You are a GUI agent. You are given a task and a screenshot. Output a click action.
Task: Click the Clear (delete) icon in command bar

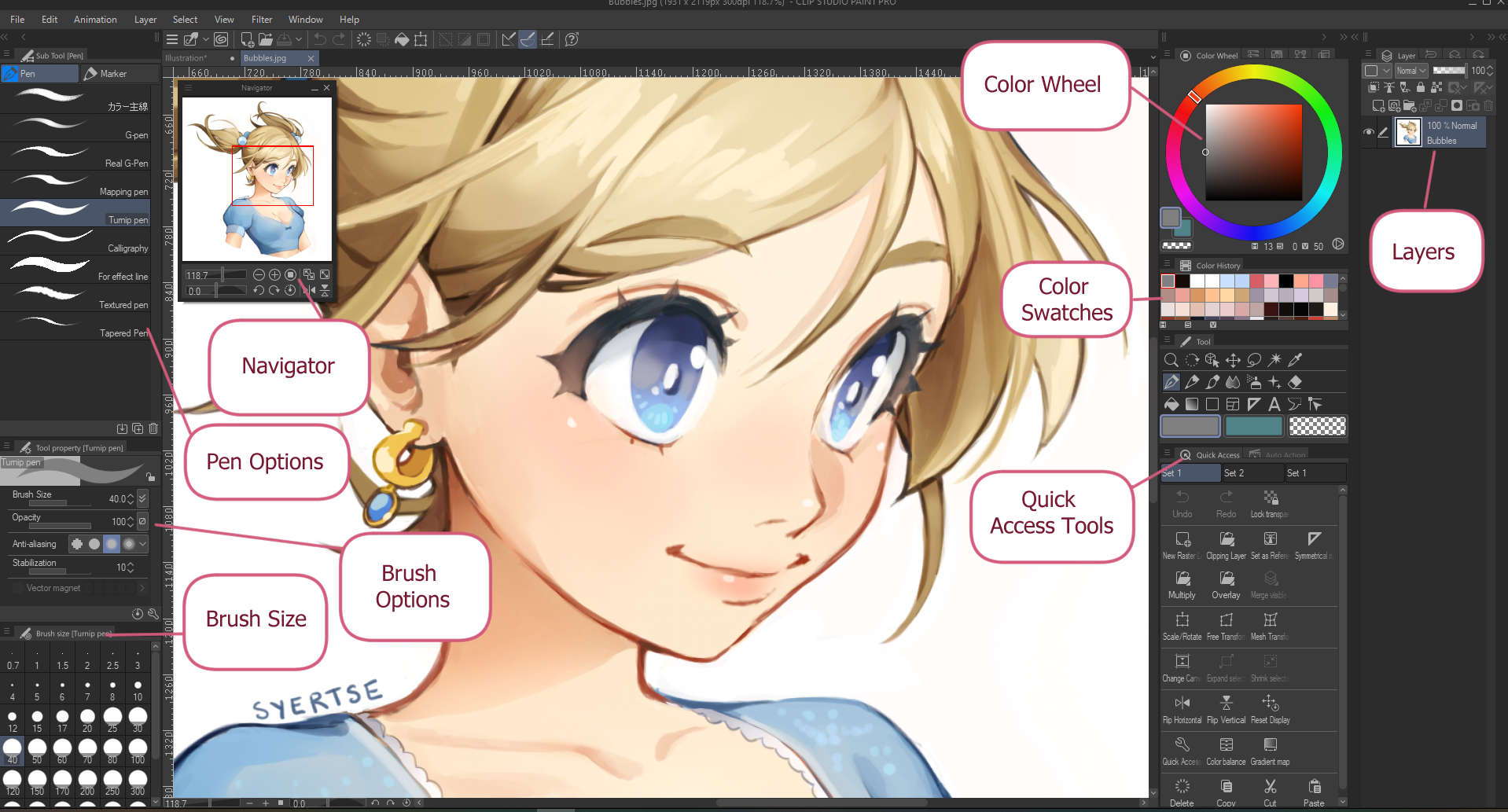click(364, 39)
